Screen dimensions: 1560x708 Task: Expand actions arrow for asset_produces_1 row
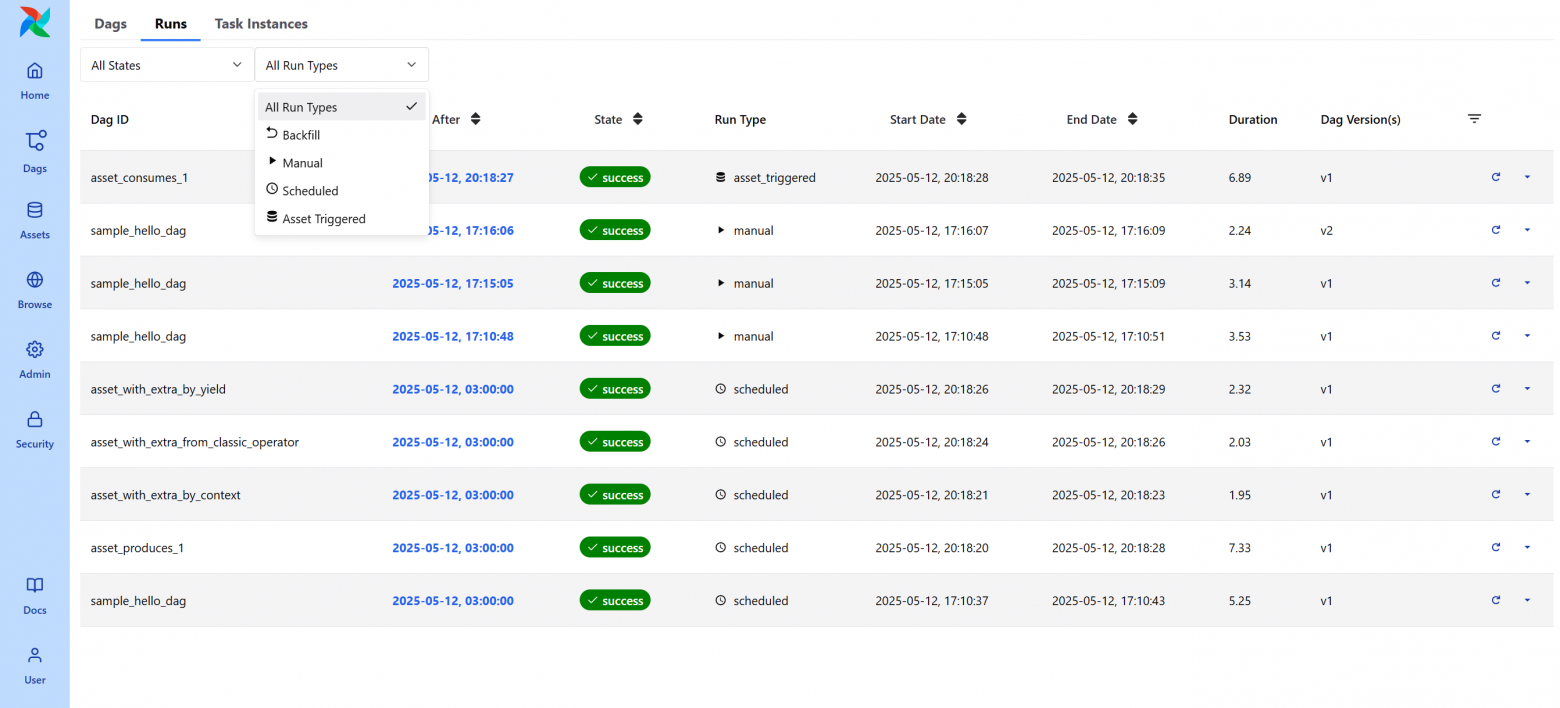pyautogui.click(x=1527, y=548)
